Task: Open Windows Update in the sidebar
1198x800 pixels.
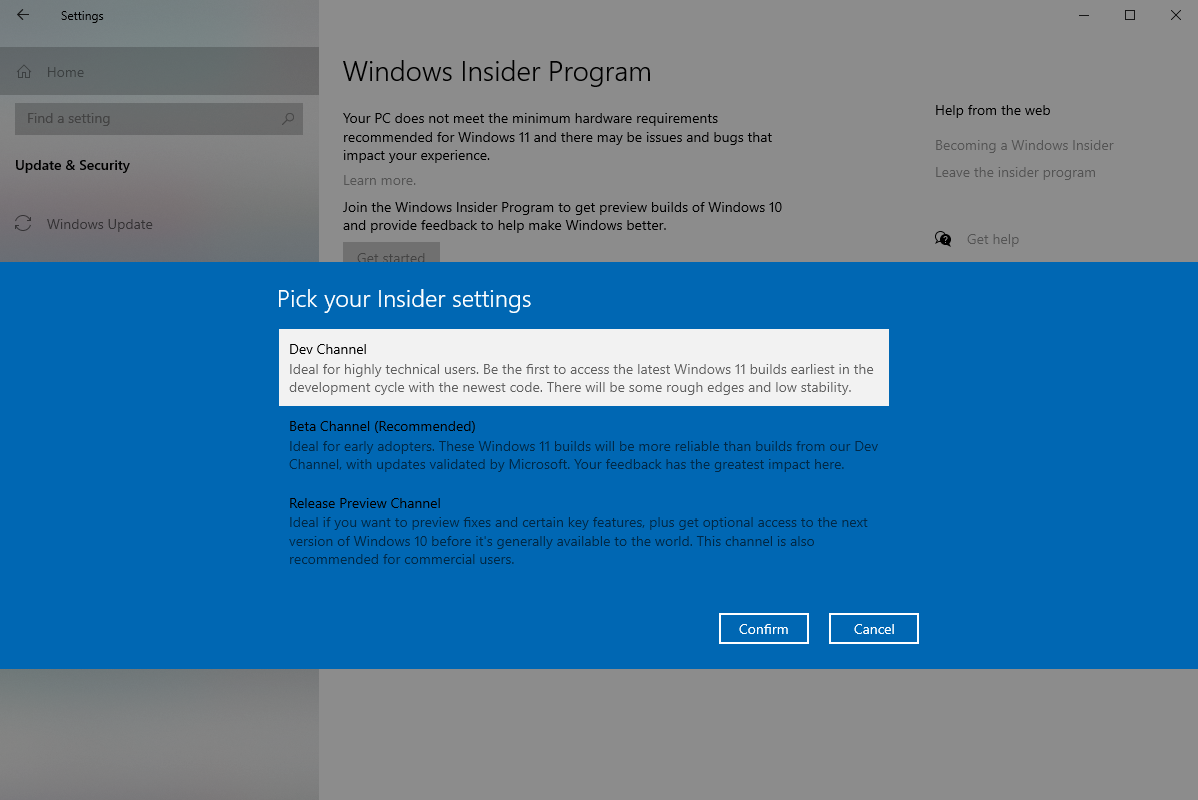Action: pos(159,224)
